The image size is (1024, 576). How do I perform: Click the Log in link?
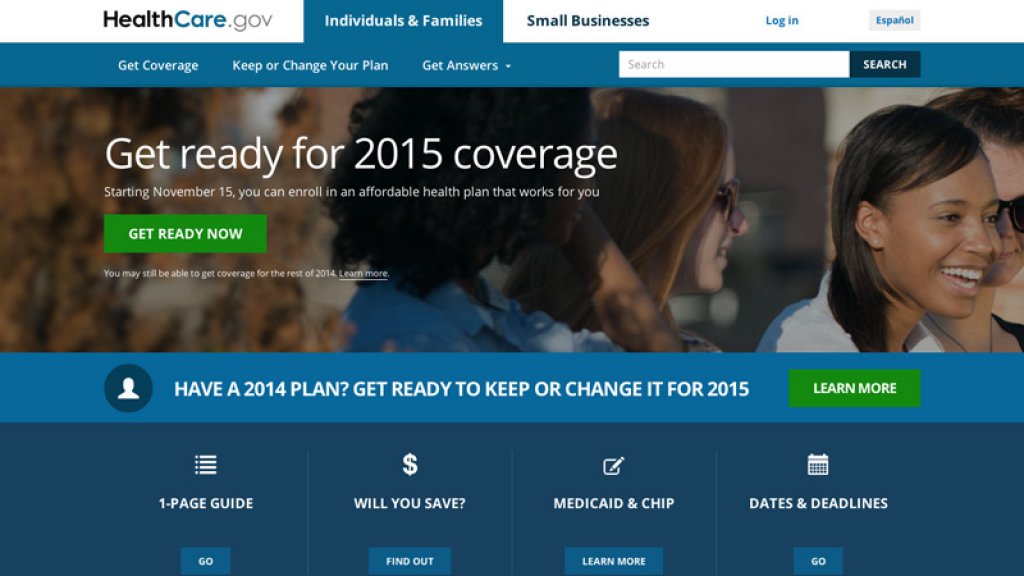click(781, 21)
